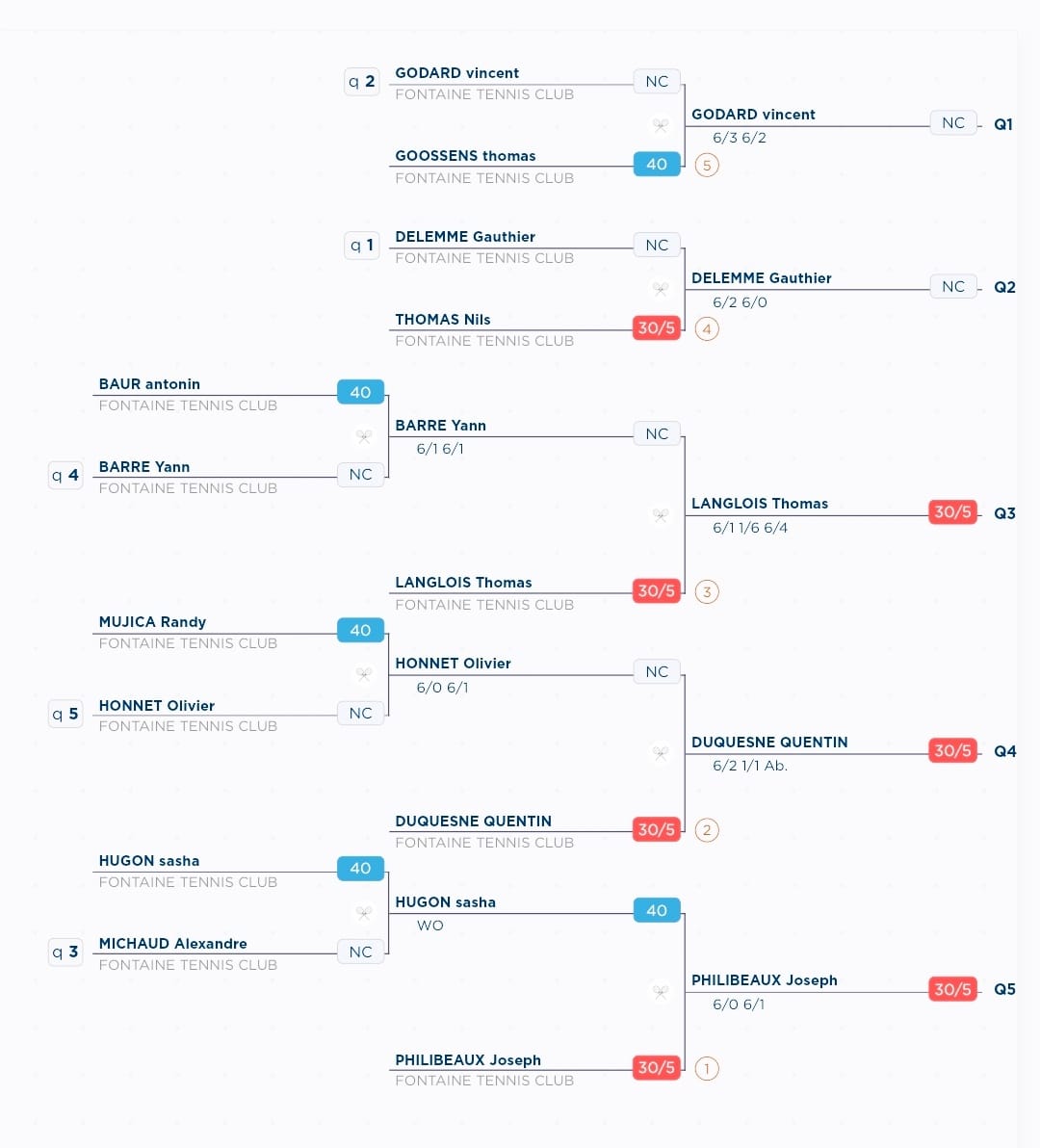Screen dimensions: 1040x1148
Task: Open player THOMAS Nils entry
Action: click(x=443, y=319)
